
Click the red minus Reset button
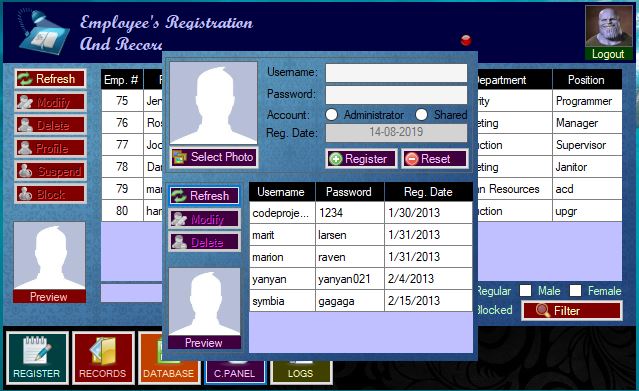point(434,159)
